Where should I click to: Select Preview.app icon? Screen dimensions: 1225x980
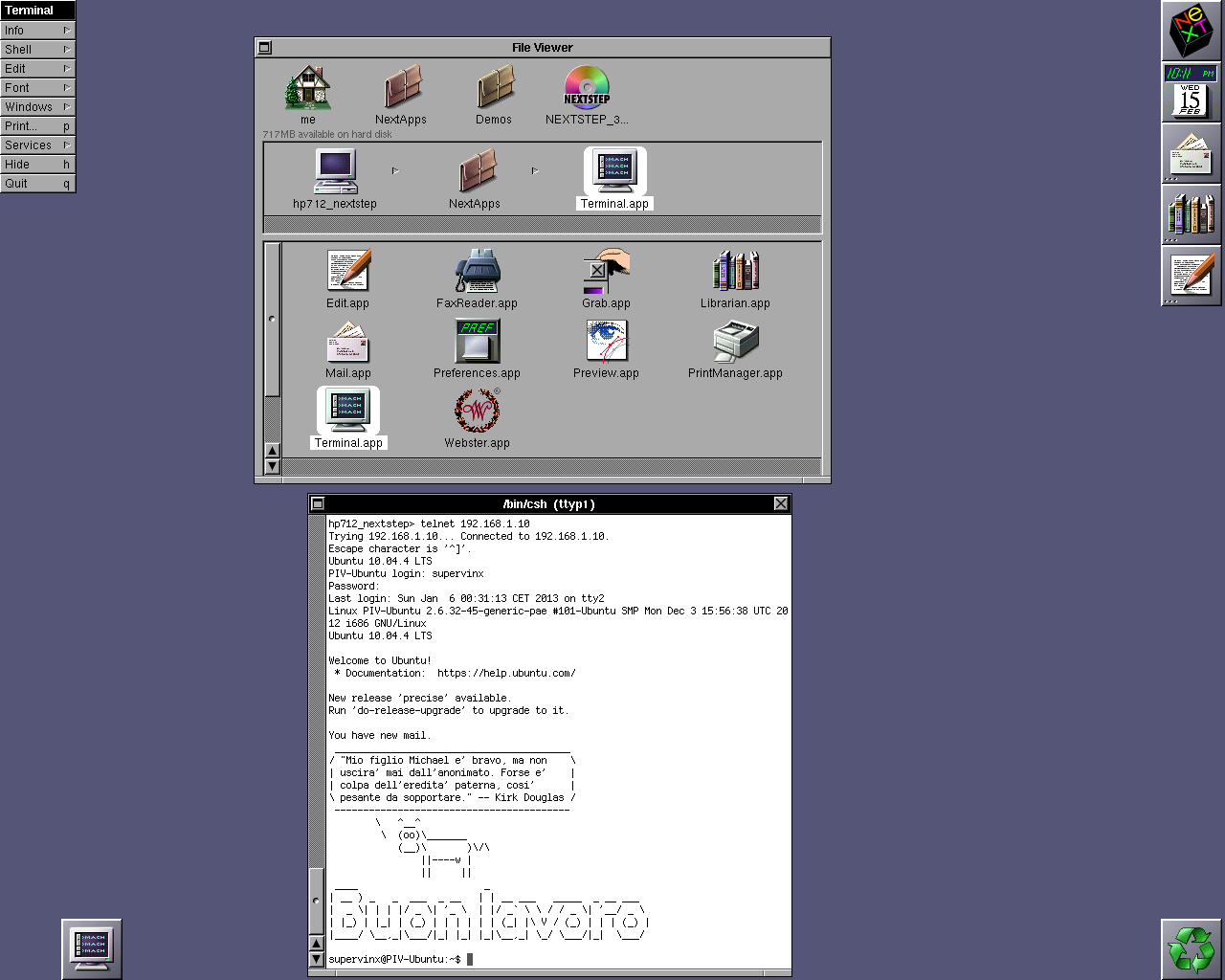[606, 342]
